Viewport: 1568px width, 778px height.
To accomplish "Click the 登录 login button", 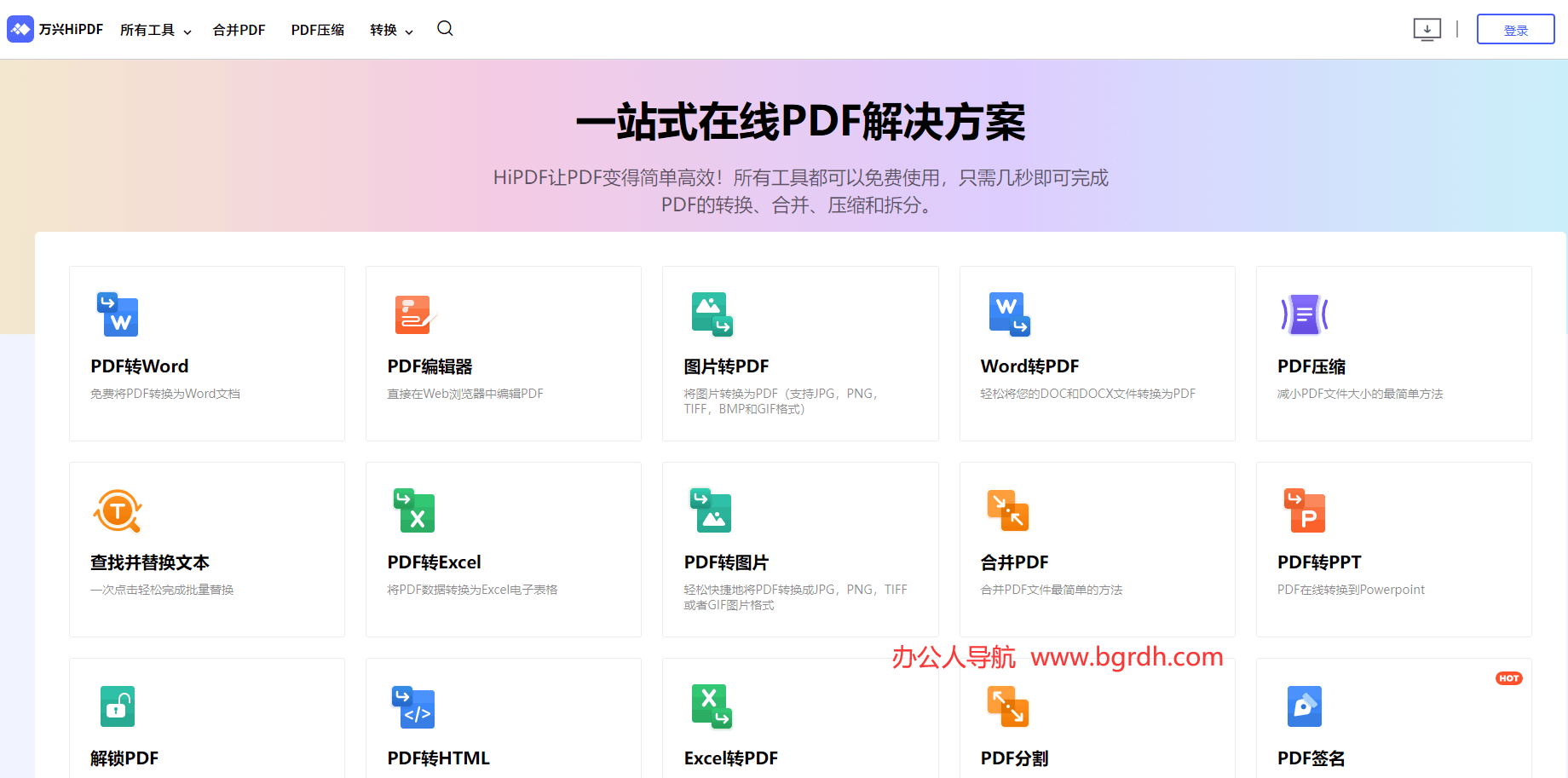I will pos(1515,30).
